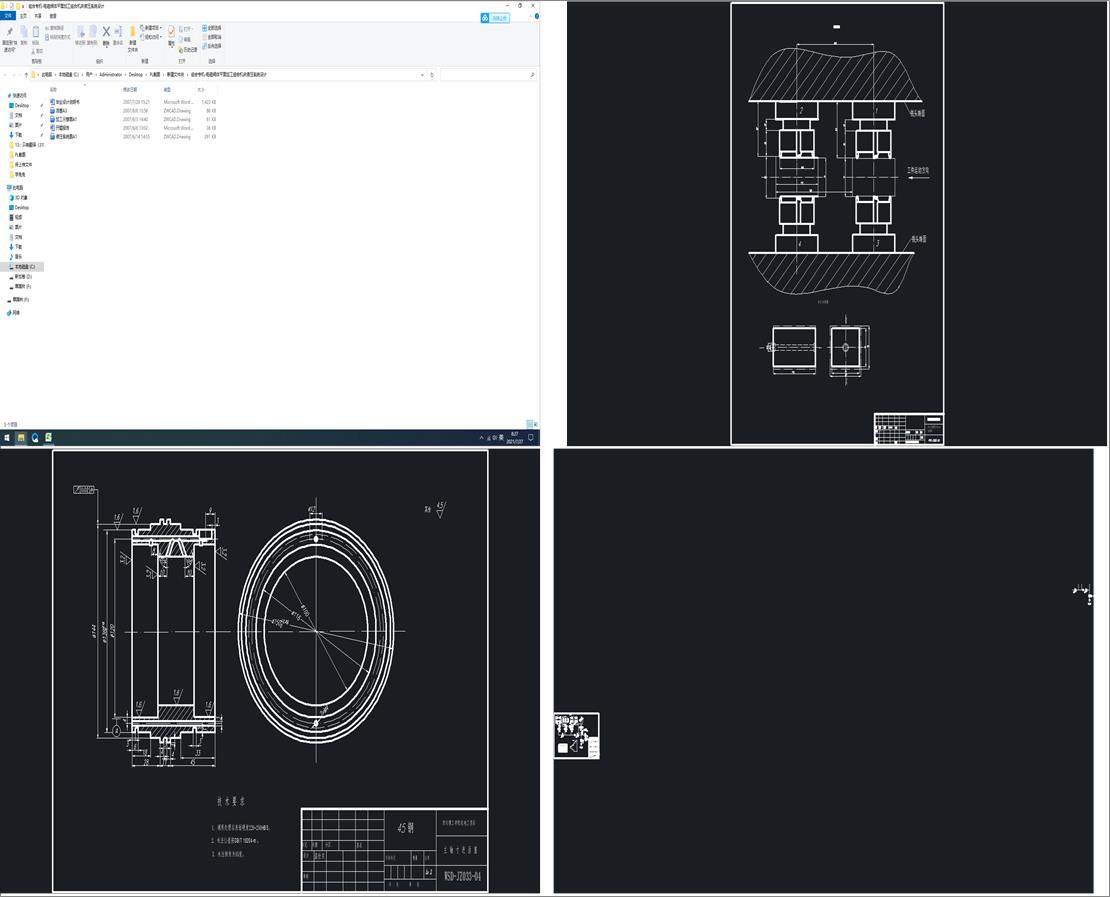Image resolution: width=1110 pixels, height=897 pixels.
Task: Open the Windows Start menu
Action: [6, 438]
